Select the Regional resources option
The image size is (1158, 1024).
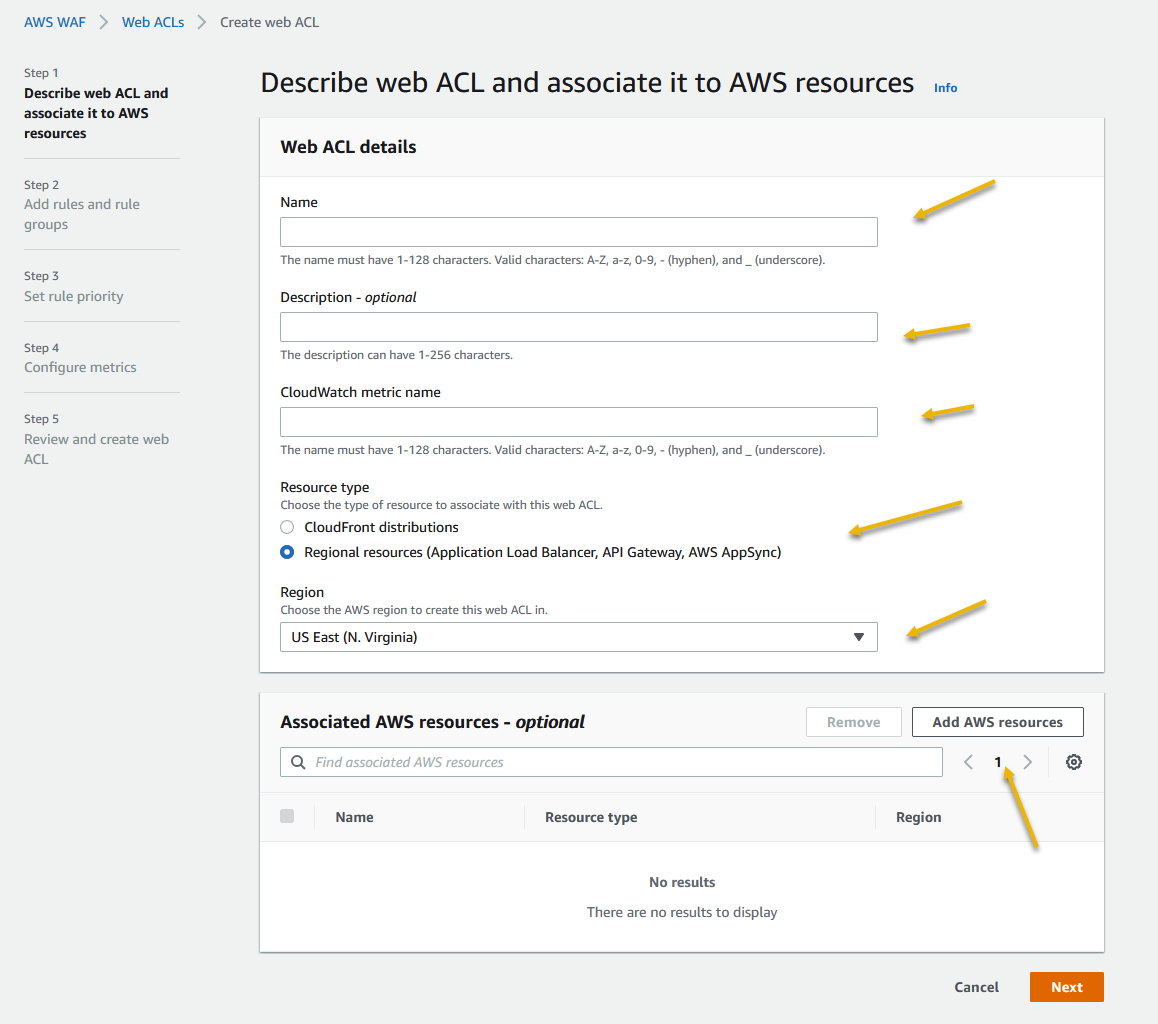pos(287,551)
